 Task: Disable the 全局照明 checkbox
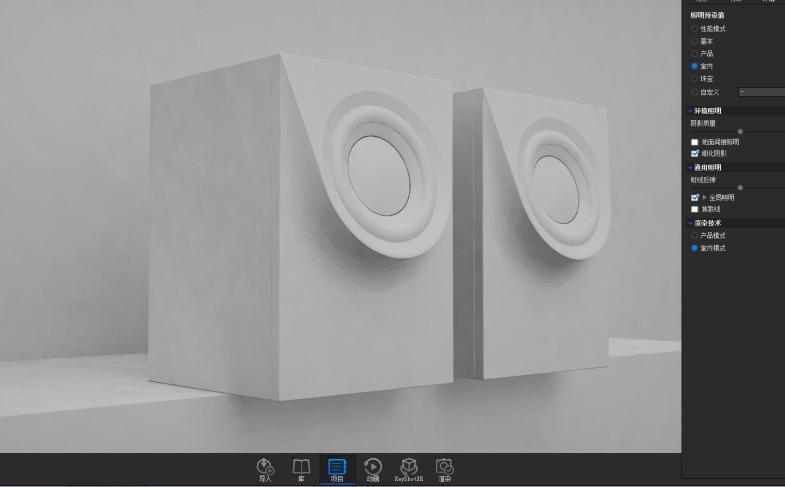[695, 198]
